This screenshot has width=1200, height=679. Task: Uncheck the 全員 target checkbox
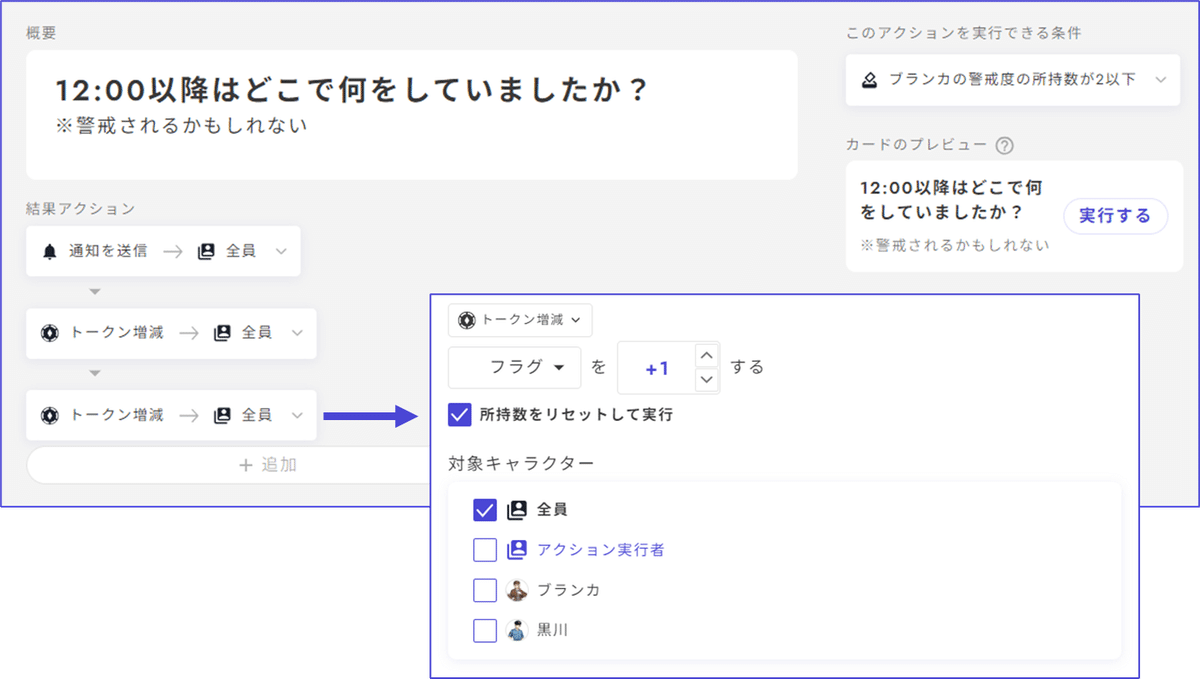pyautogui.click(x=485, y=510)
